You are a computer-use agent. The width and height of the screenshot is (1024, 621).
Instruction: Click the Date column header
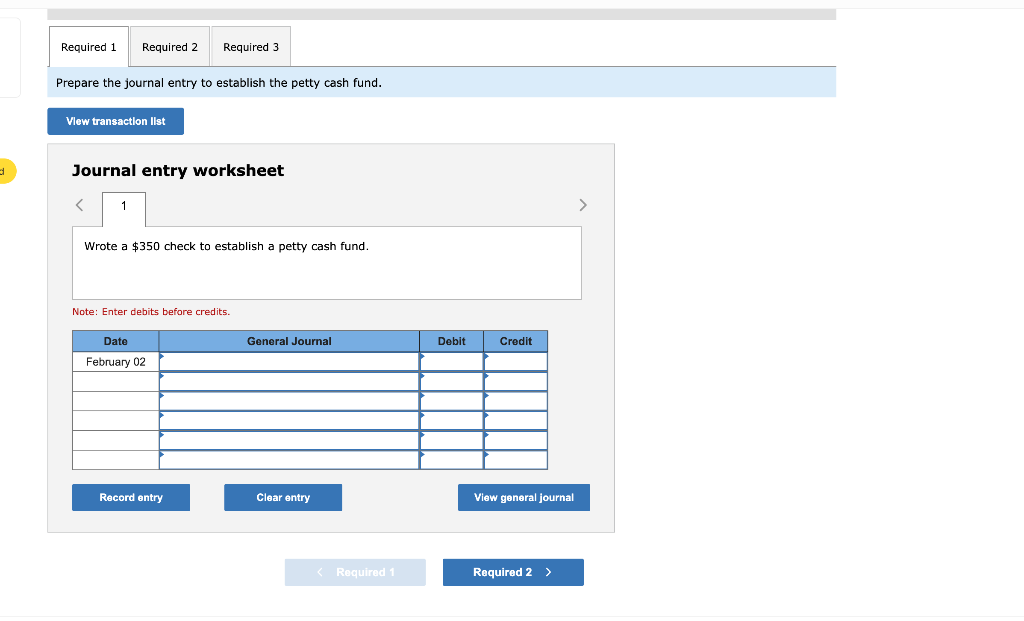[x=116, y=341]
